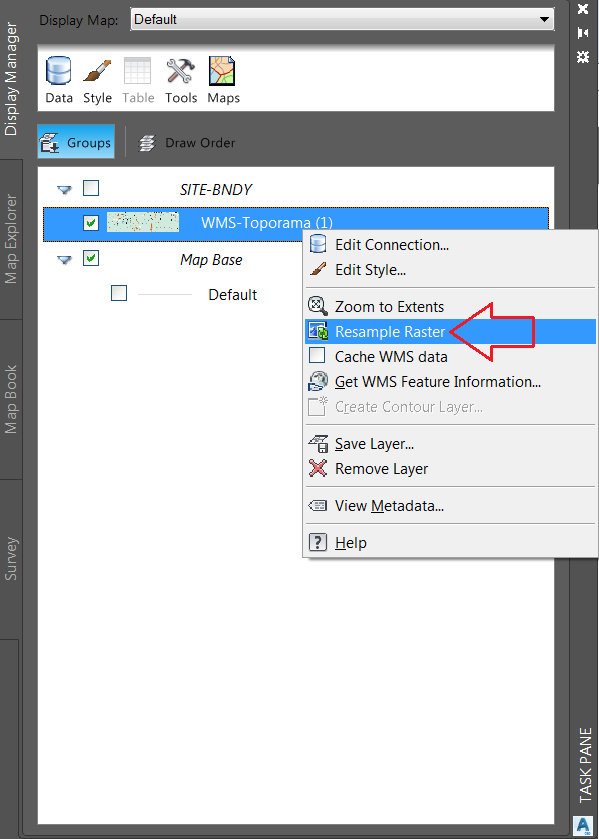Choose Edit Connection... from context menu

point(450,245)
